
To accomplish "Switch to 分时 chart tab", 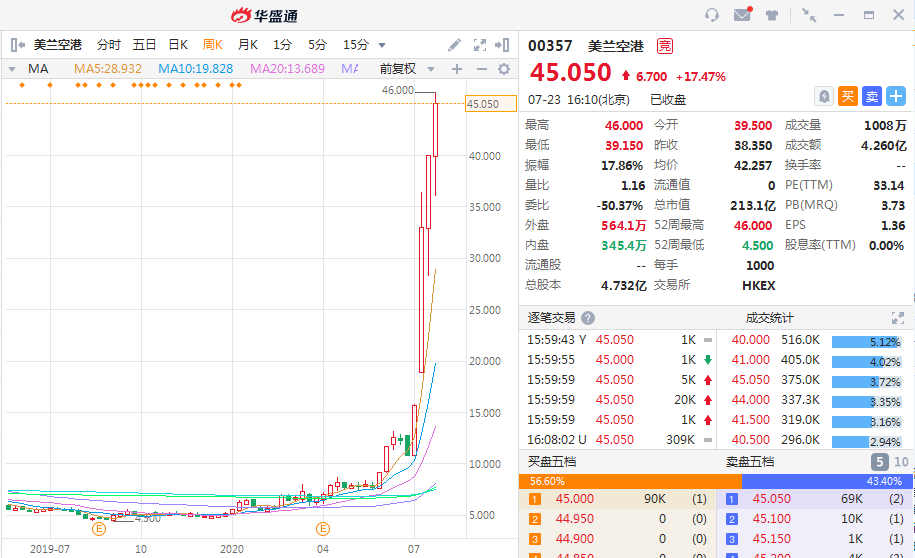I will click(109, 45).
